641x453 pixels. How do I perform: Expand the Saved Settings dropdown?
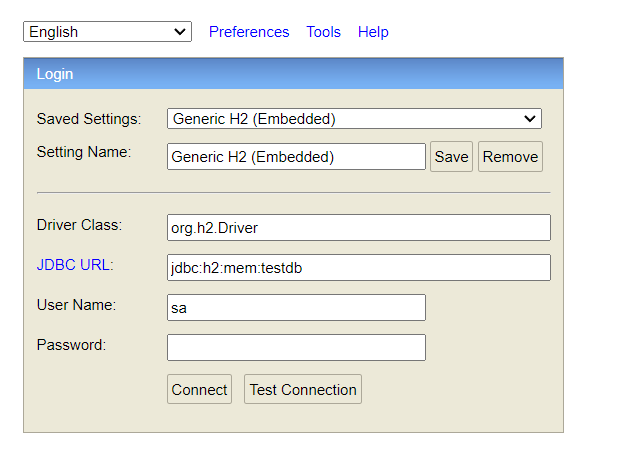[x=354, y=119]
